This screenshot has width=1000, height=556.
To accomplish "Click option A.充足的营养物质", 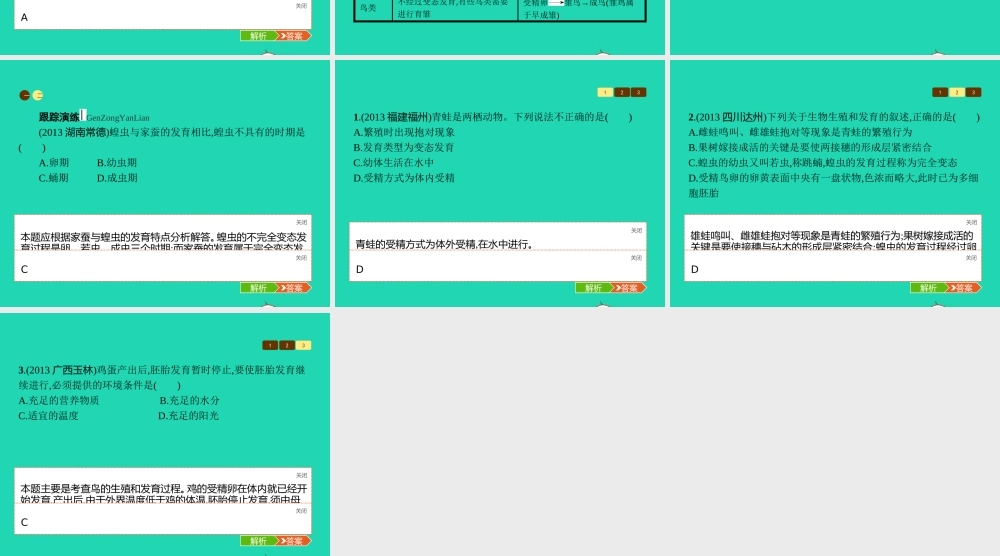I will (x=59, y=400).
